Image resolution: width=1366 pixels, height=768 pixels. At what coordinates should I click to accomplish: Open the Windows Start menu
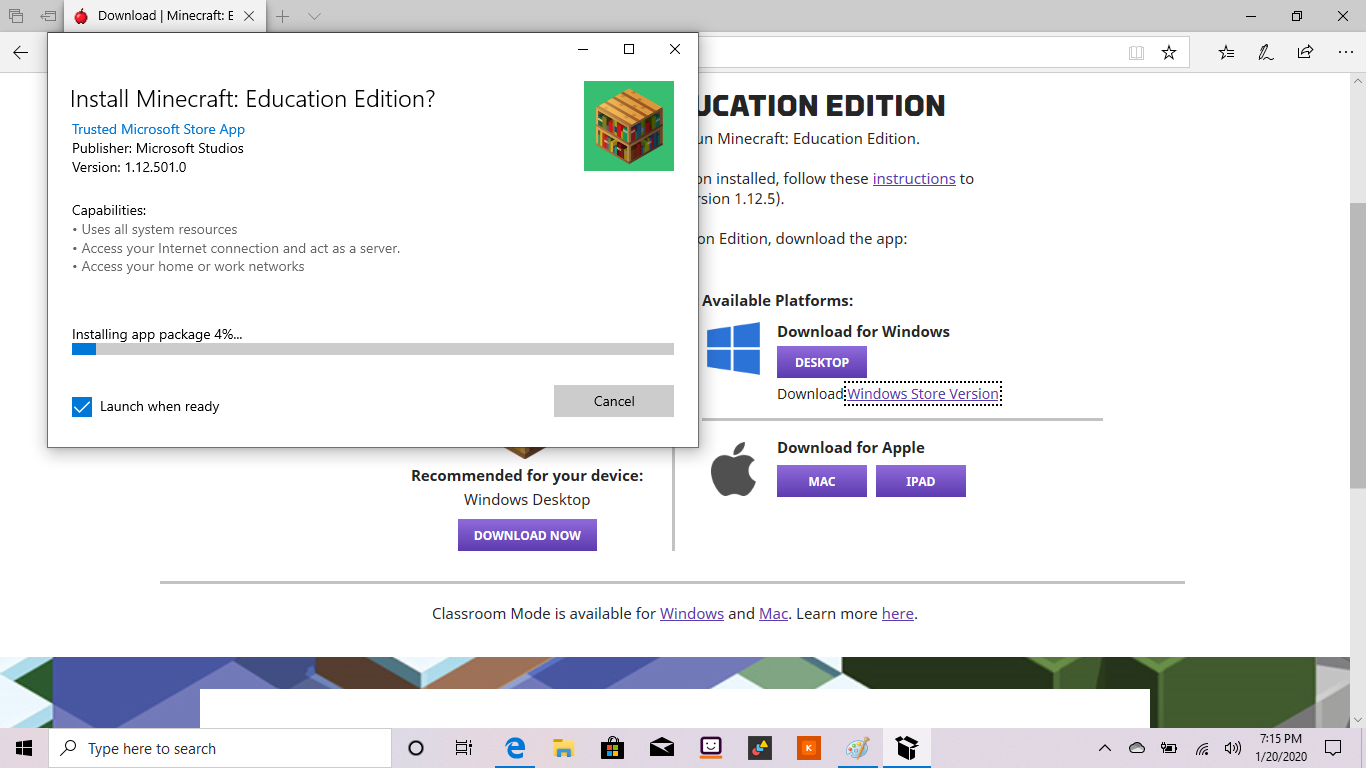tap(24, 748)
